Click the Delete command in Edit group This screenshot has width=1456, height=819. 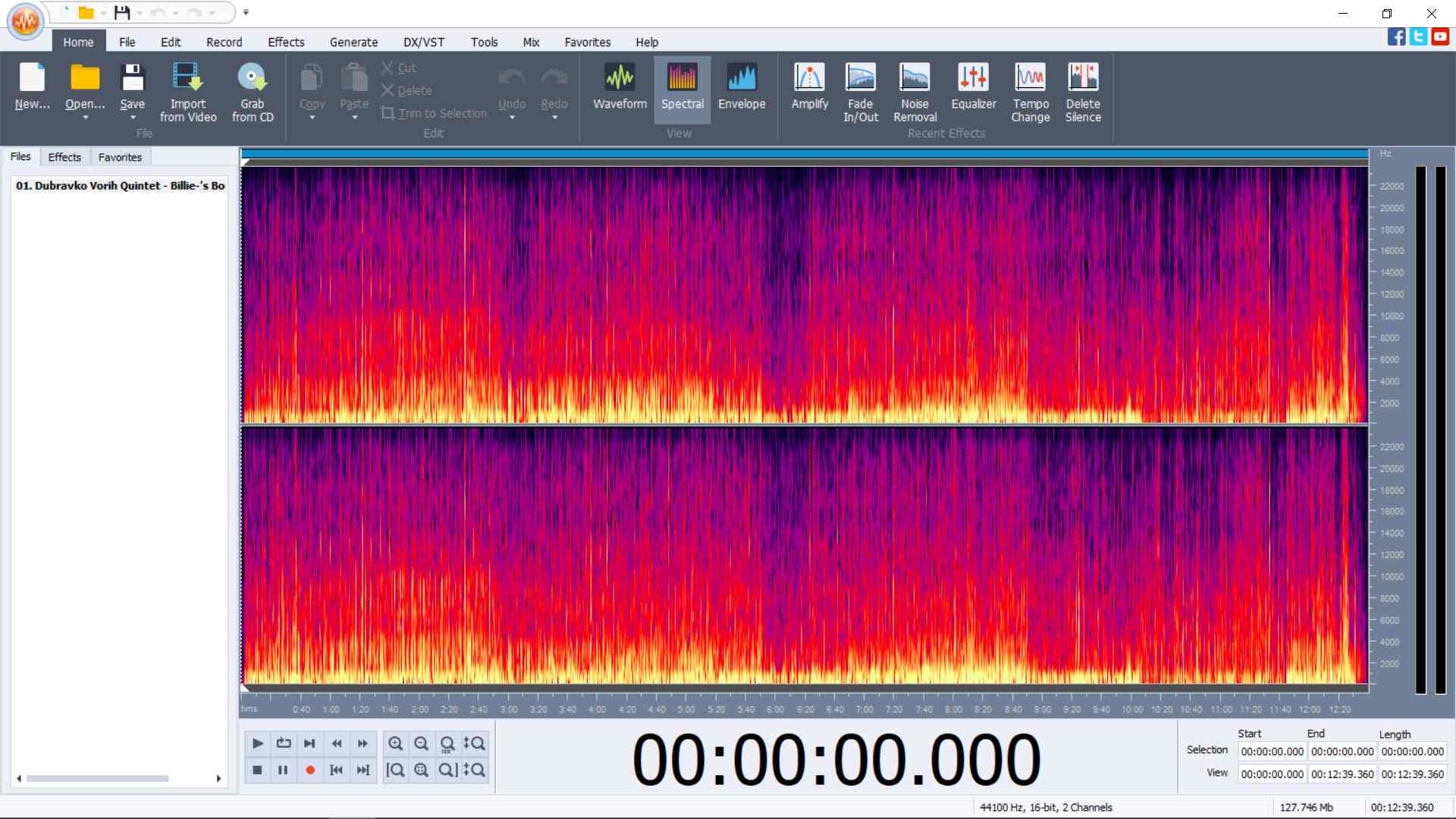[x=406, y=90]
